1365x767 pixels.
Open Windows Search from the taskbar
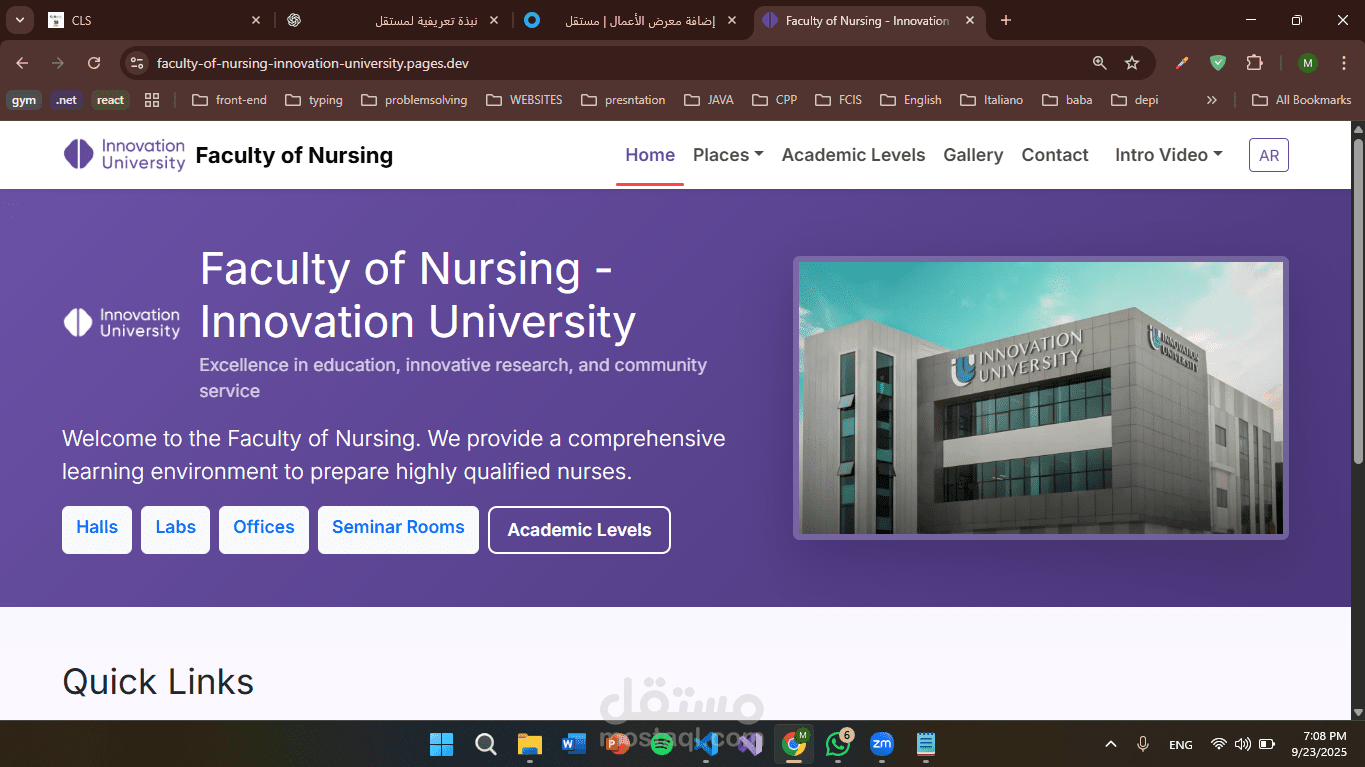[485, 744]
